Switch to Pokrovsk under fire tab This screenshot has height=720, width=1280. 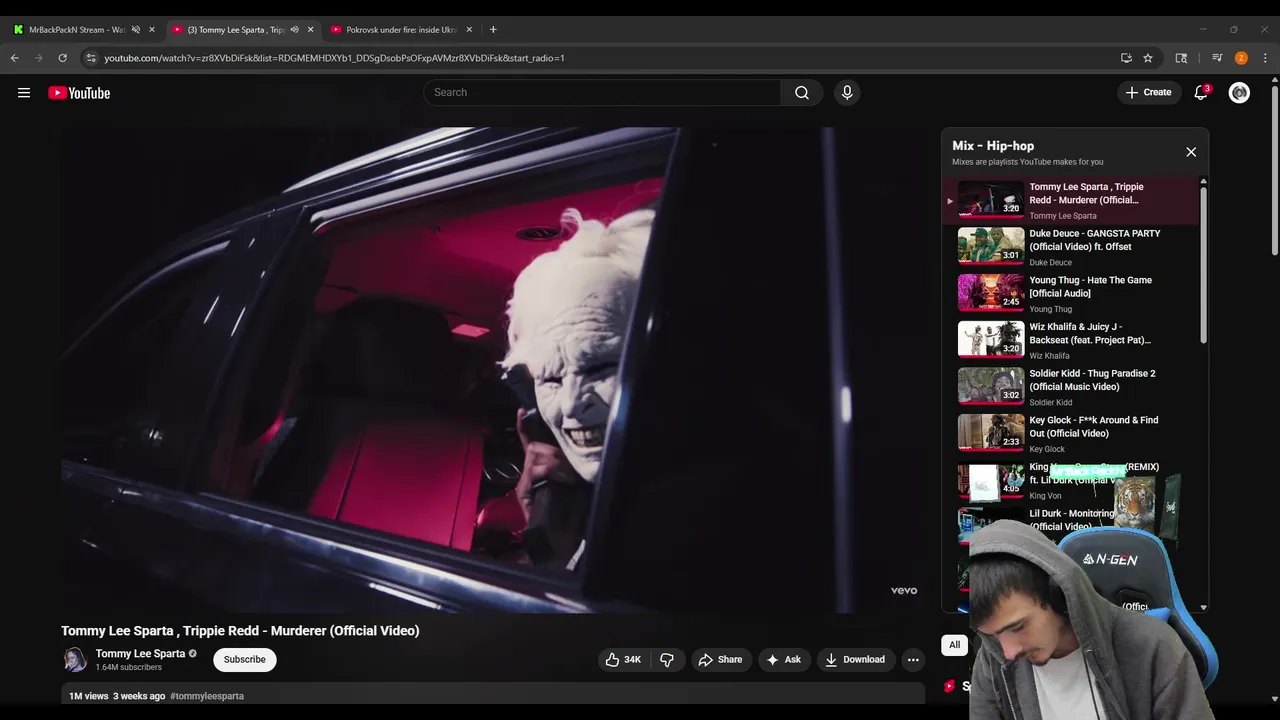pyautogui.click(x=394, y=30)
